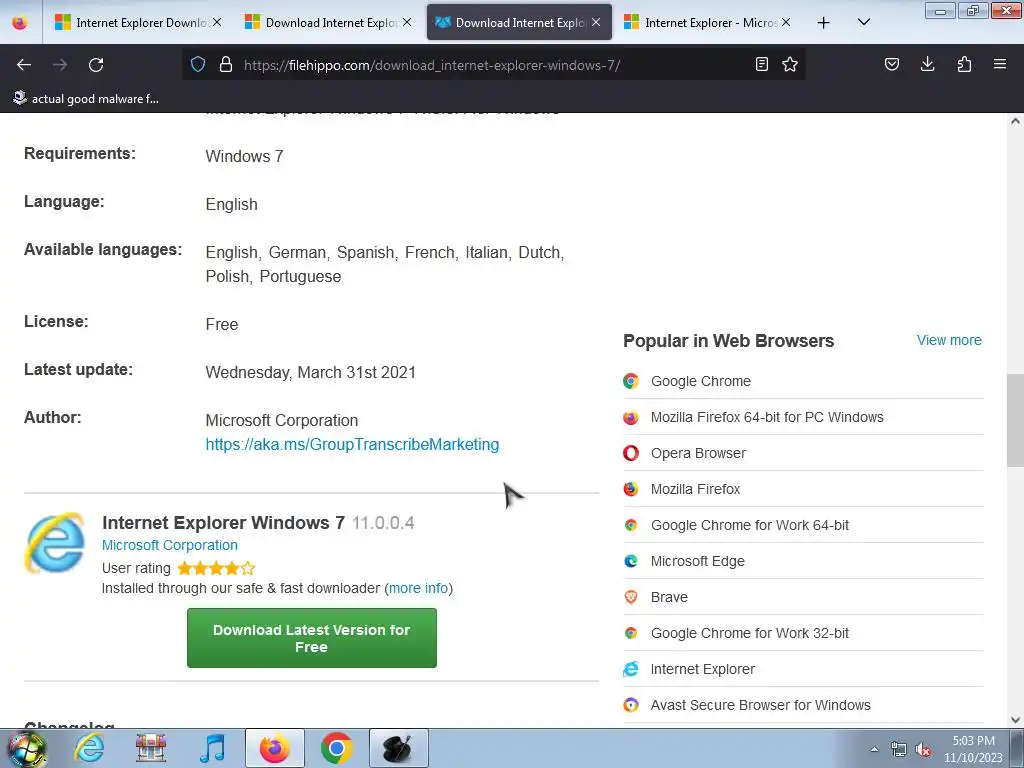Open a new tab

click(824, 23)
